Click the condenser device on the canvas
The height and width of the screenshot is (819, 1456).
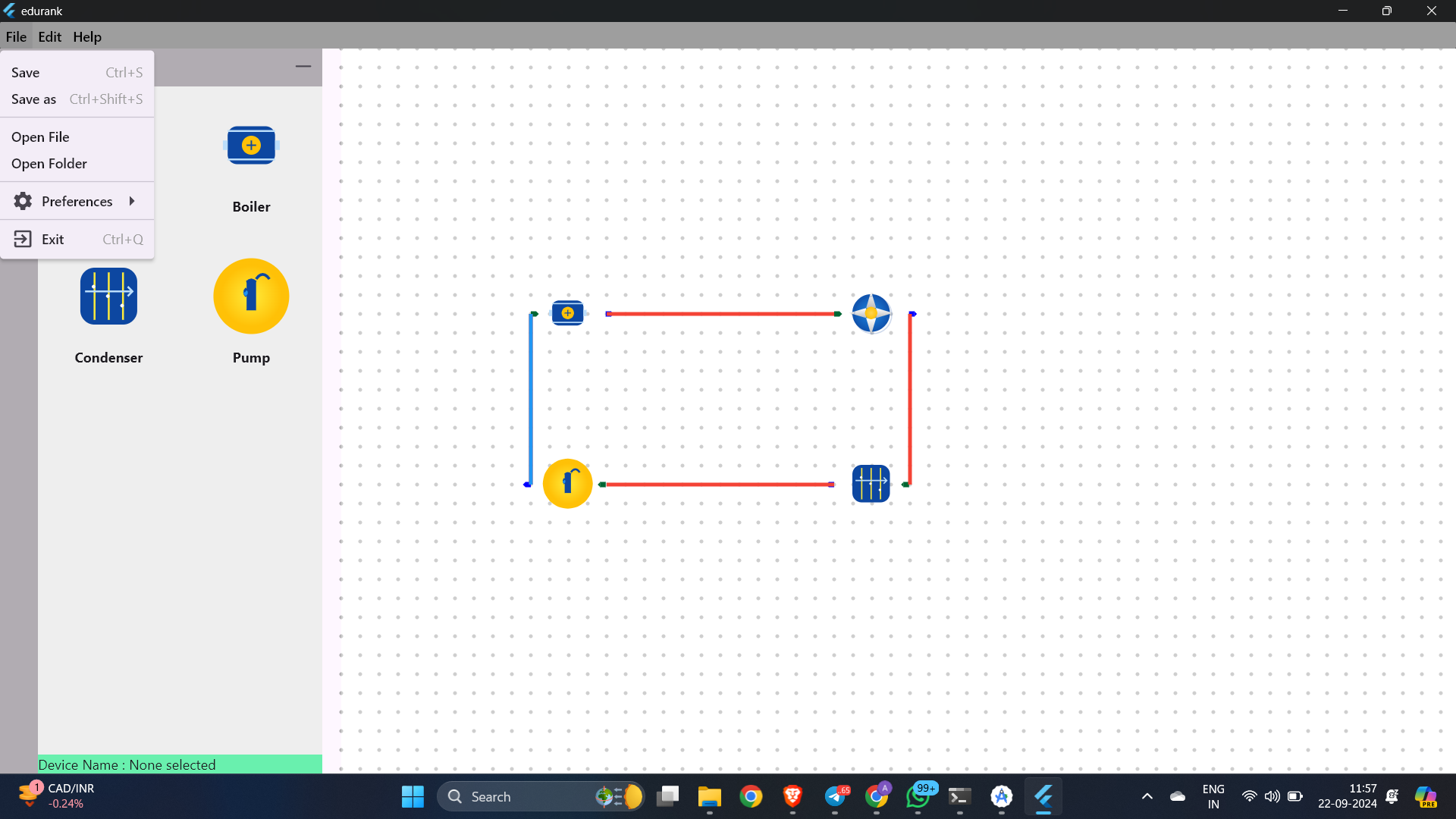pyautogui.click(x=871, y=484)
